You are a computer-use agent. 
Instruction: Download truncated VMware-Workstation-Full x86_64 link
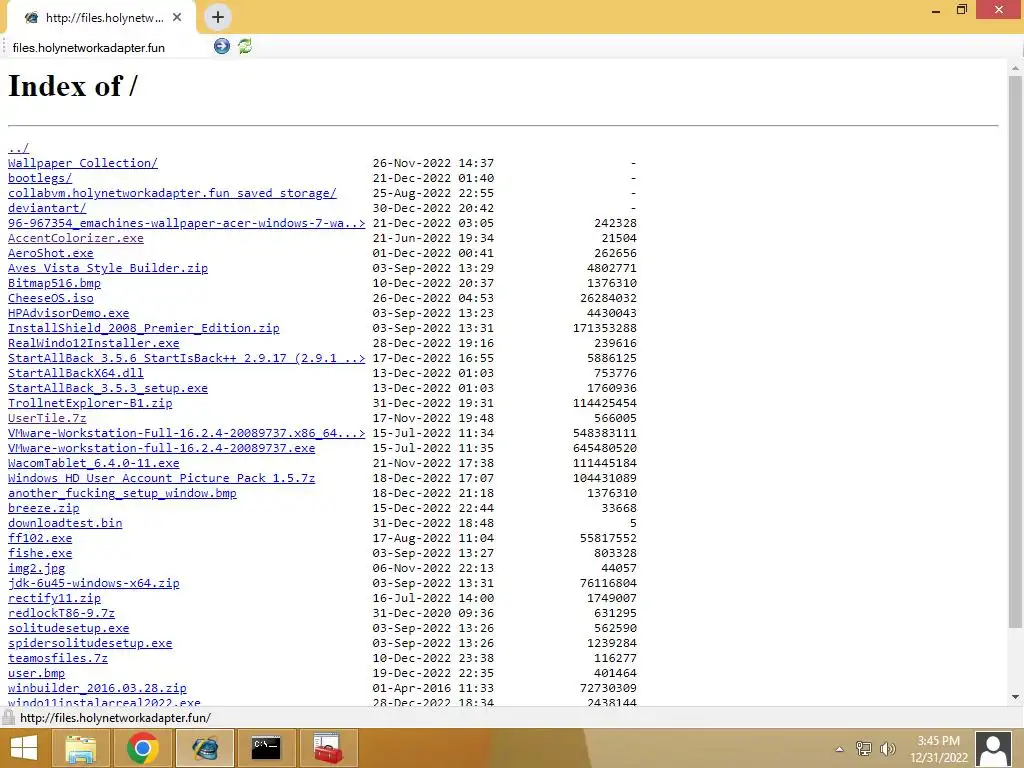pos(187,434)
